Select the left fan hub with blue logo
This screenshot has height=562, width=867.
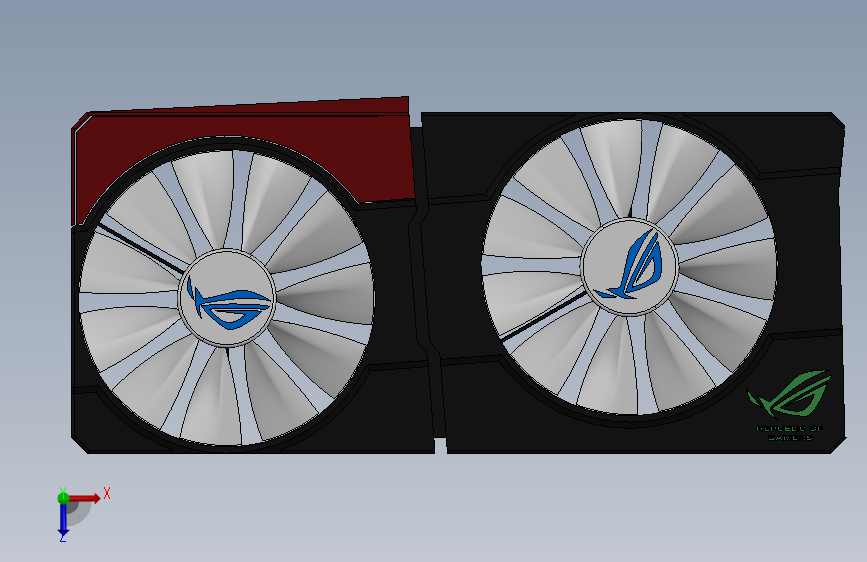[x=227, y=298]
